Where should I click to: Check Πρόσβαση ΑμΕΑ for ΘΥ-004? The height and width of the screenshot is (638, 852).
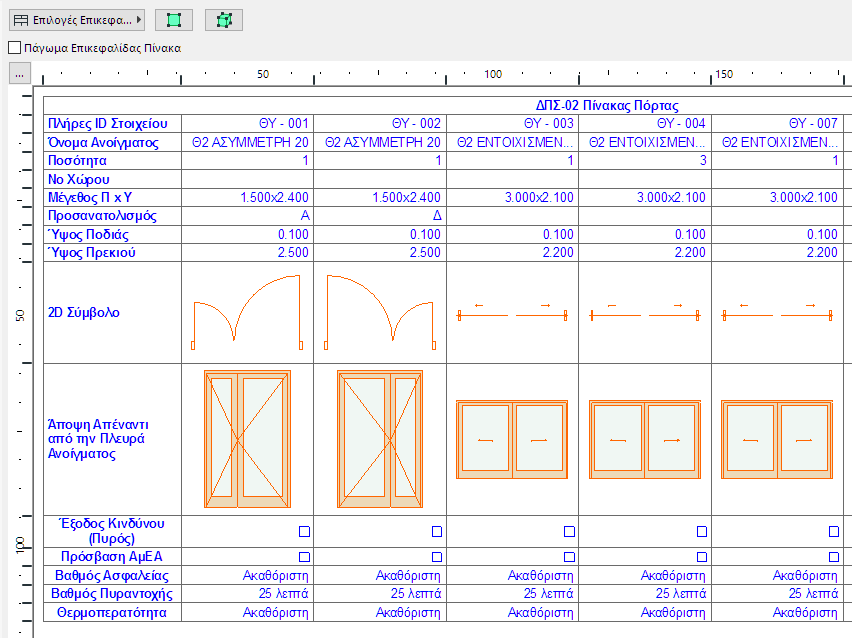(700, 558)
